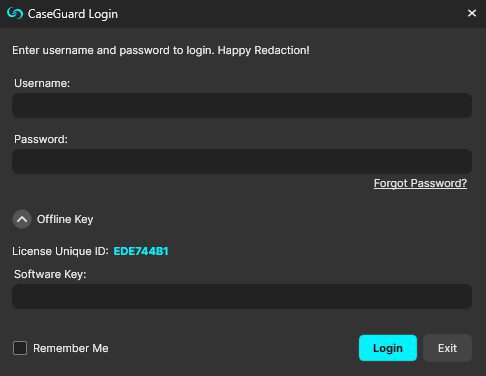Close the CaseGuard Login window
486x376 pixels.
(472, 13)
